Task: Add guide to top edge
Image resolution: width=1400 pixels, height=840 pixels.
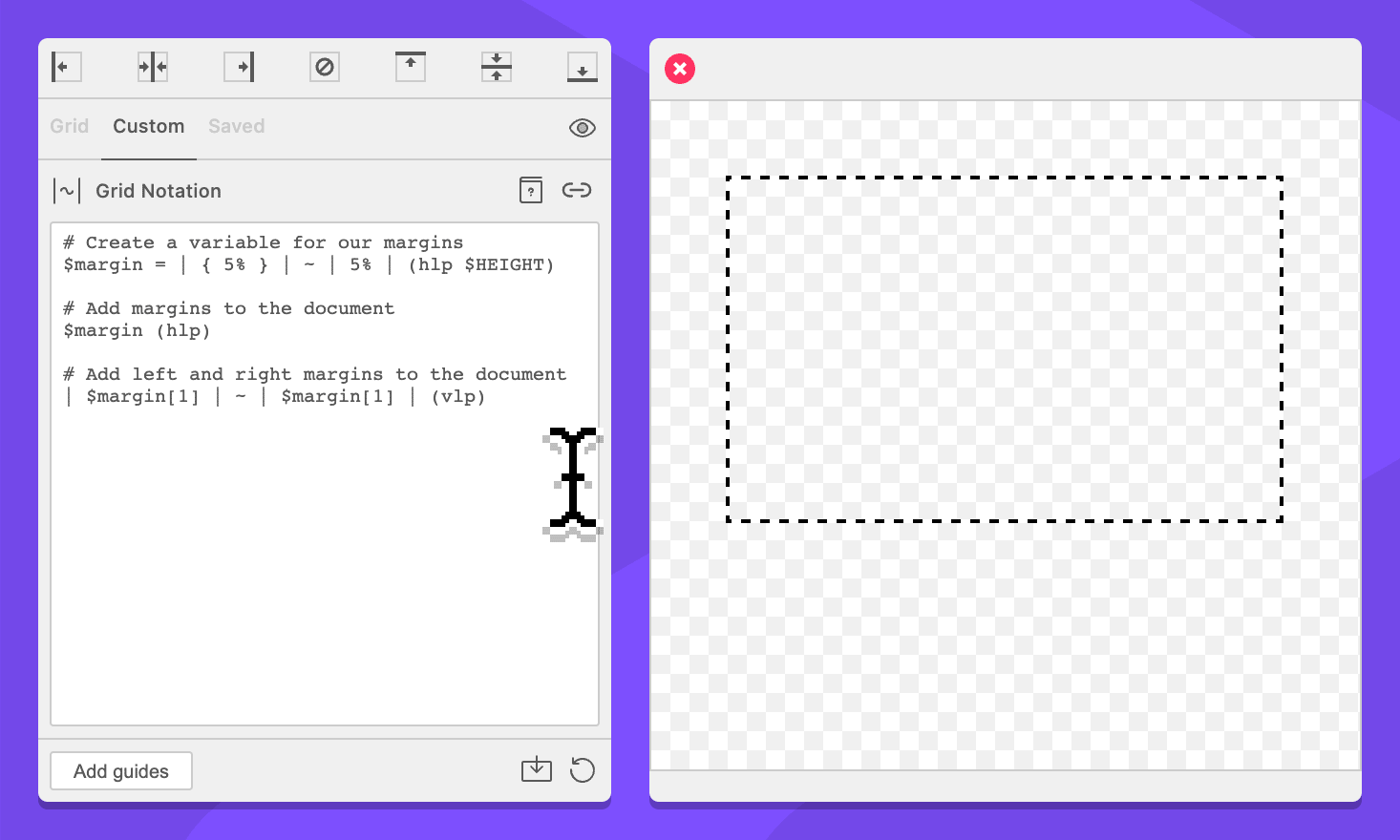Action: pyautogui.click(x=411, y=67)
